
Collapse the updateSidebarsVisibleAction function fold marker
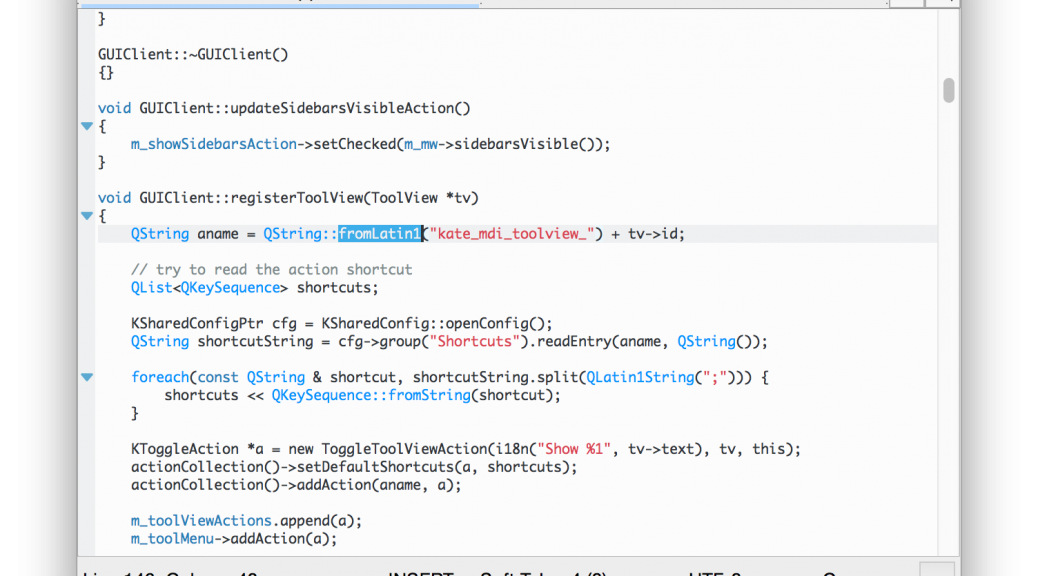[87, 126]
